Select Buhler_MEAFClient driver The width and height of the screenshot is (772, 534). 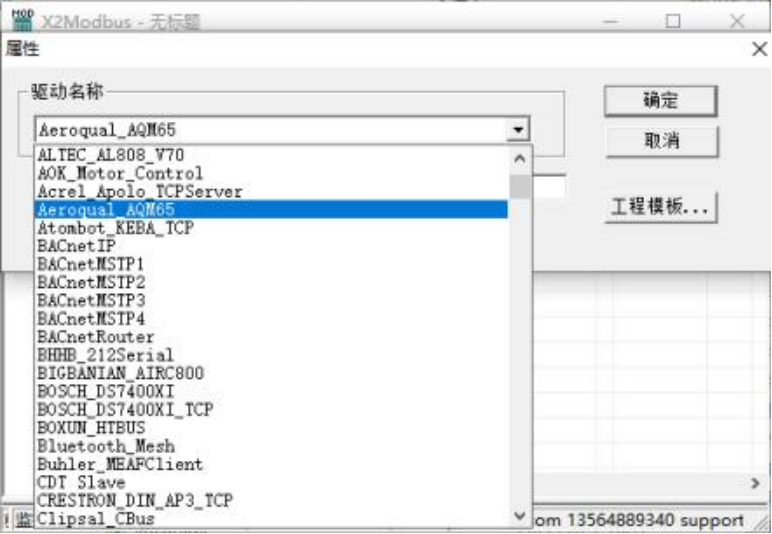[272, 464]
